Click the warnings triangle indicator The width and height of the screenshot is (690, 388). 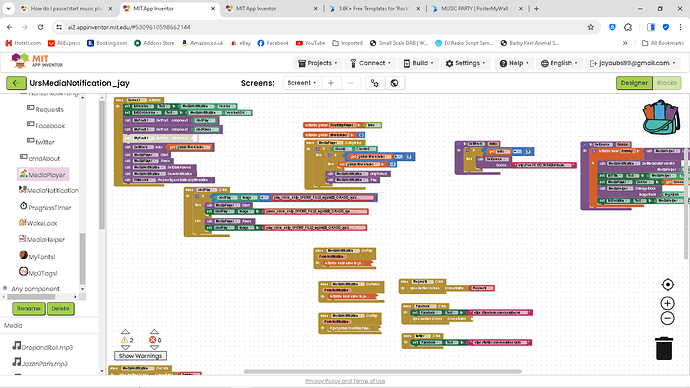pyautogui.click(x=125, y=340)
